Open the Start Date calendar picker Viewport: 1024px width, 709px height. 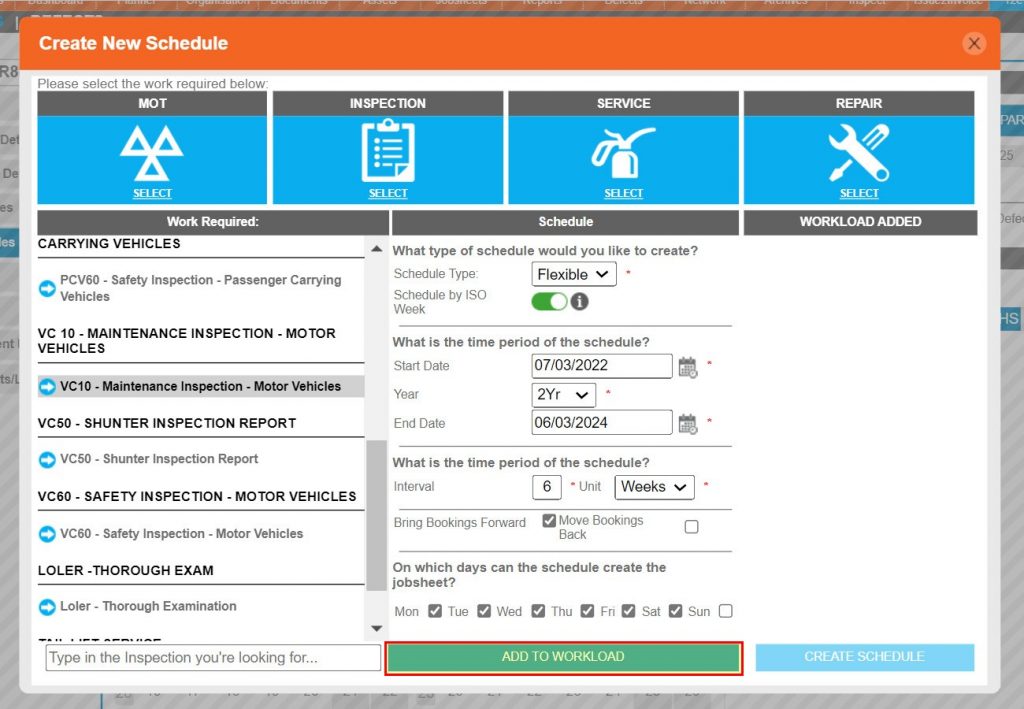690,366
